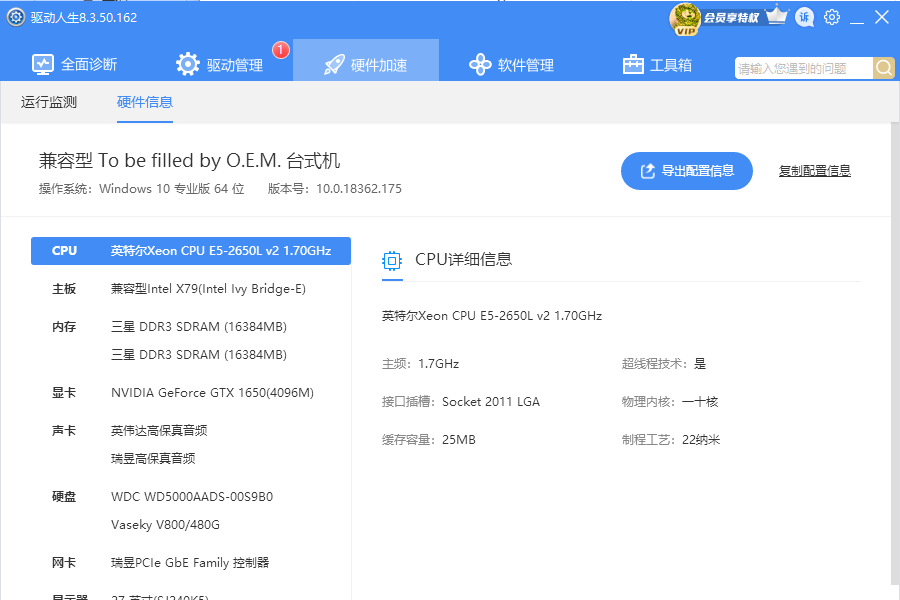The width and height of the screenshot is (900, 600).
Task: Select 瑞昱高保真音频 sound card entry
Action: [x=153, y=459]
